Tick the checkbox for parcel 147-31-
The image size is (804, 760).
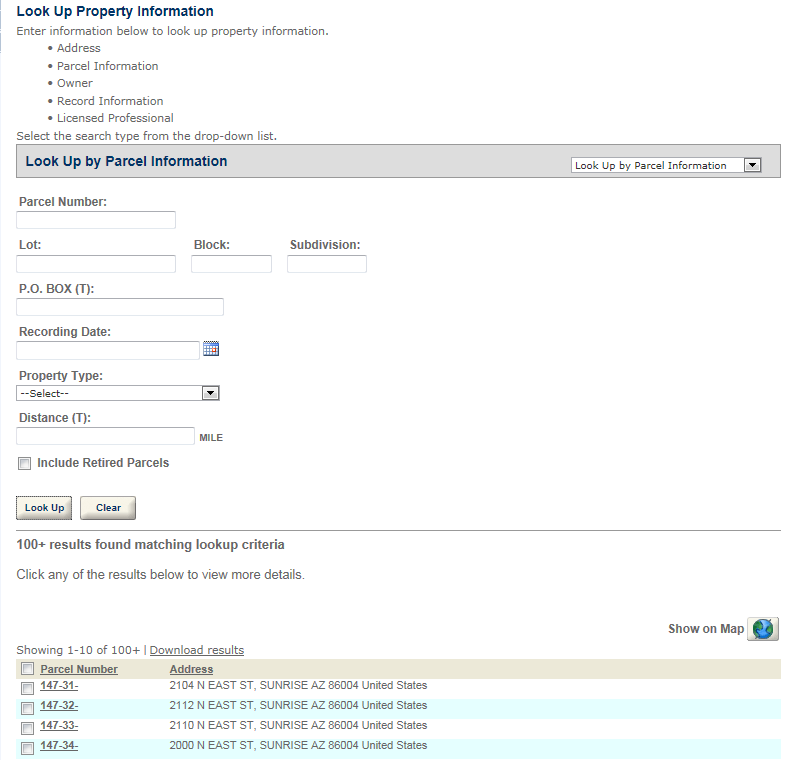(x=28, y=688)
